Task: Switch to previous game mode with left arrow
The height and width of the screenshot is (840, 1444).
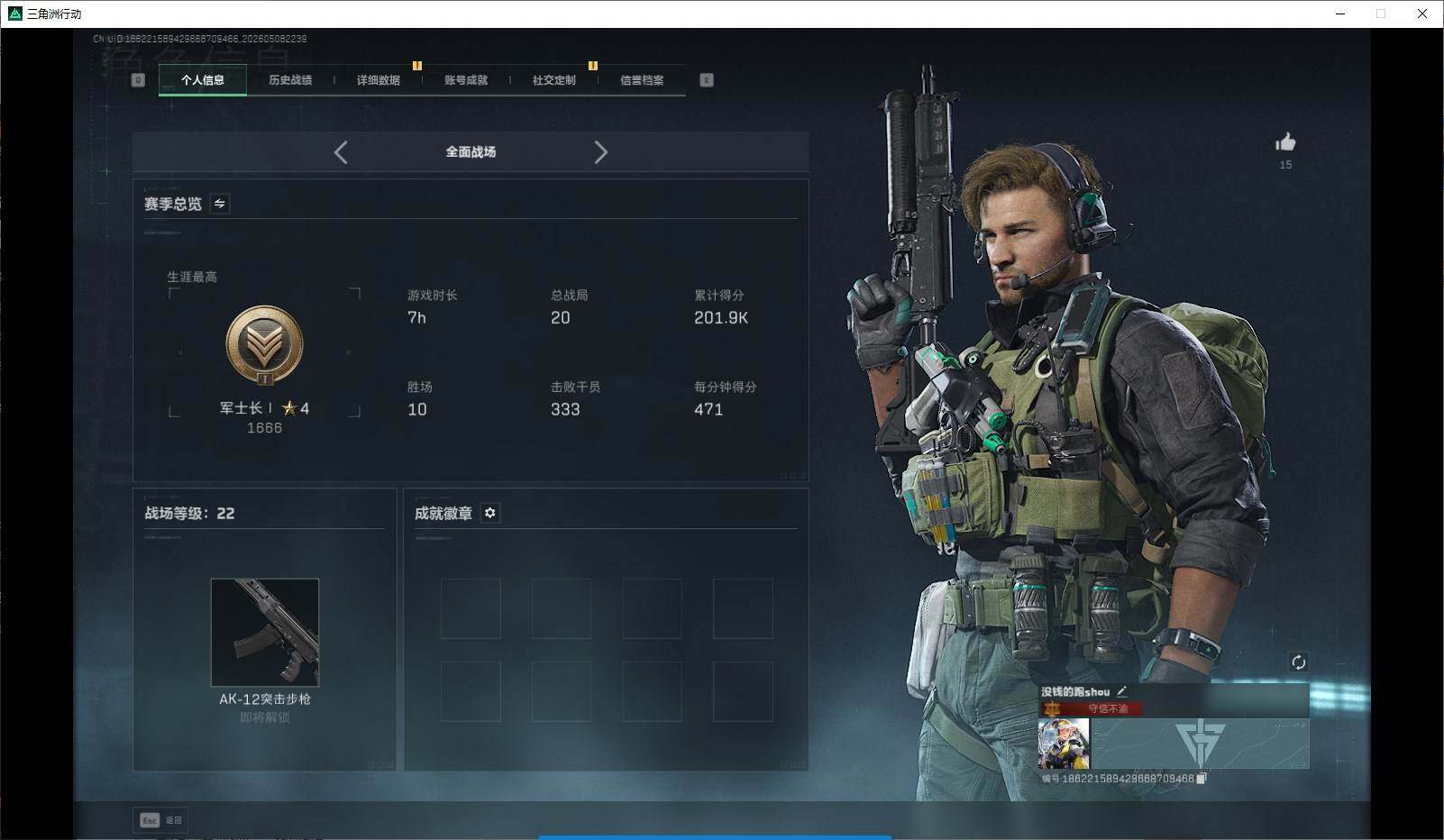Action: 341,152
